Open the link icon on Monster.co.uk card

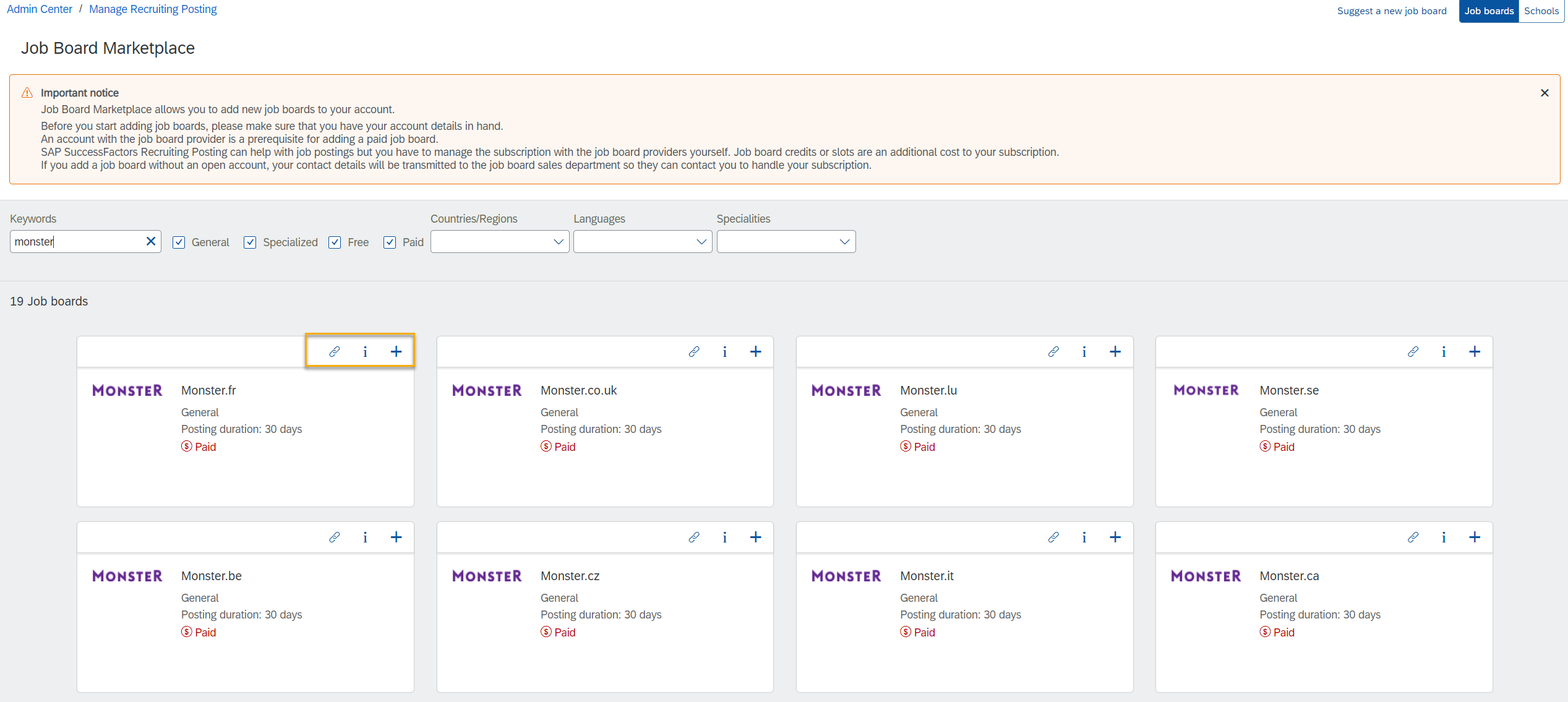(x=694, y=351)
